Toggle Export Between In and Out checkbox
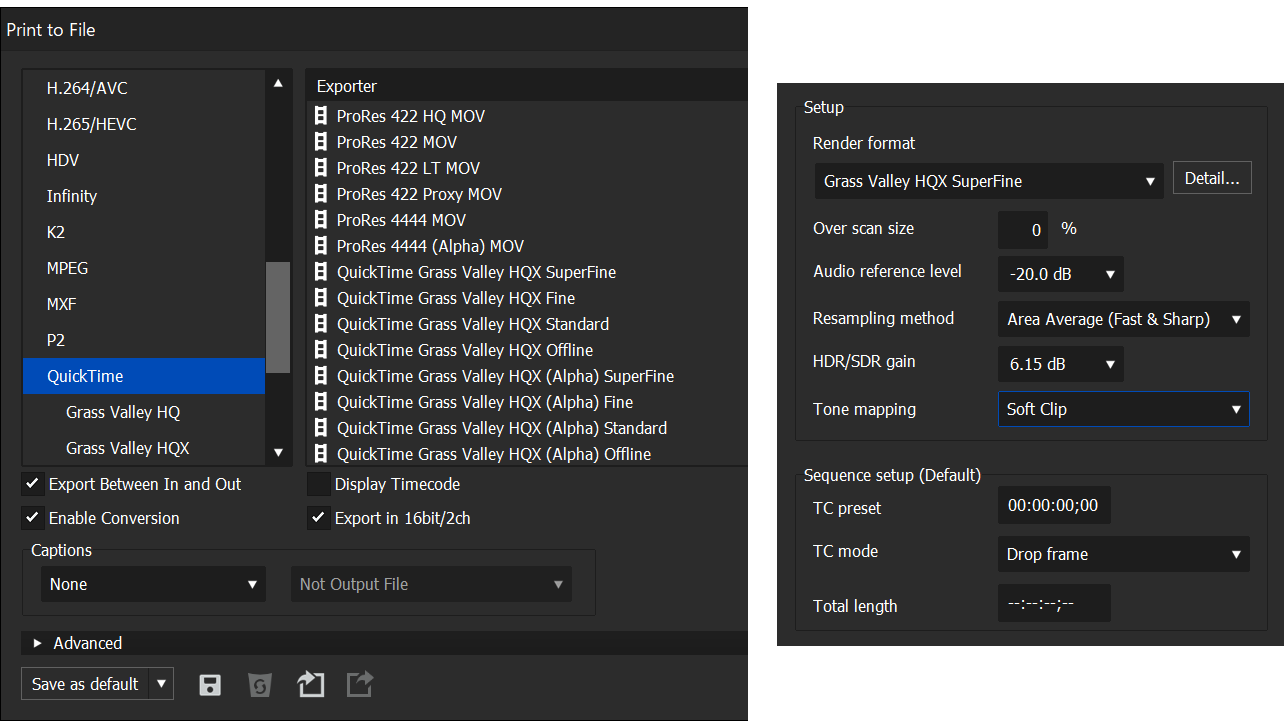This screenshot has width=1284, height=728. 33,484
